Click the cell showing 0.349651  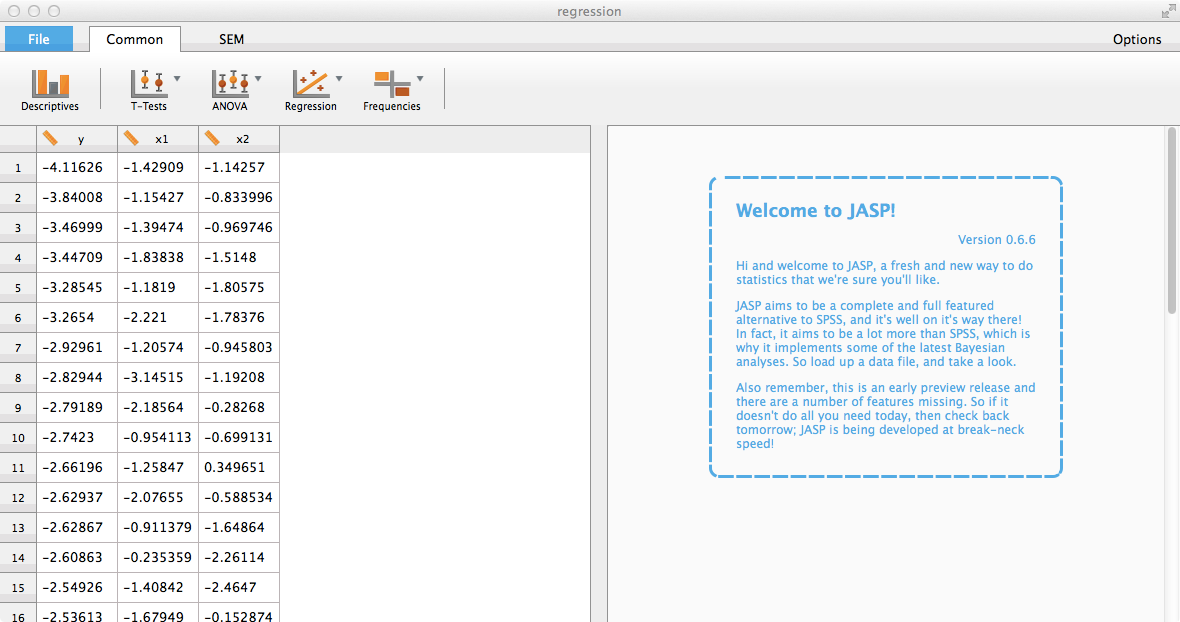(239, 468)
